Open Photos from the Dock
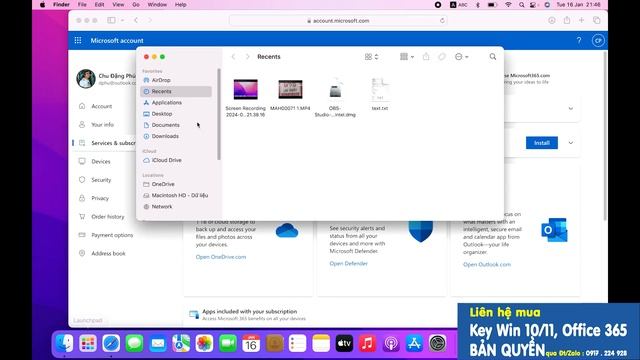Viewport: 640px width, 360px height. coord(204,344)
